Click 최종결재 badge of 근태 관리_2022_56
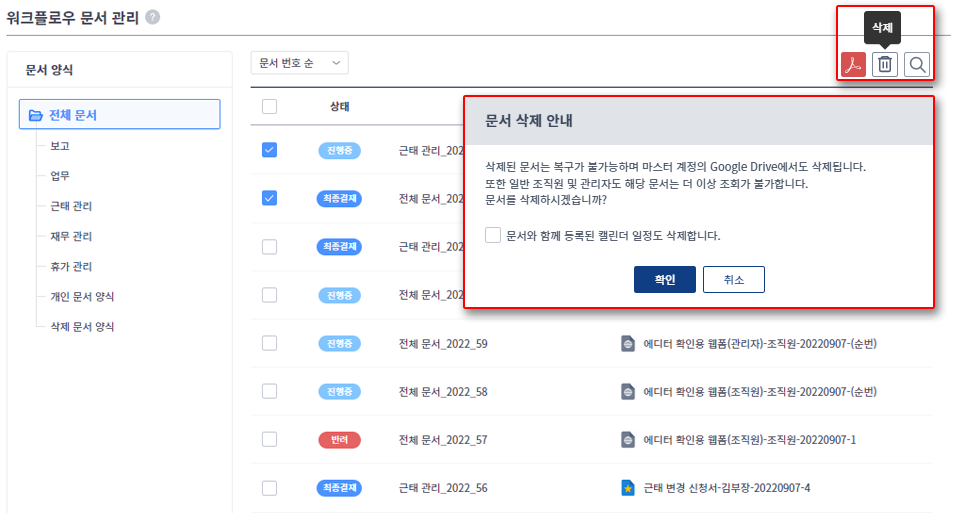 click(x=339, y=488)
